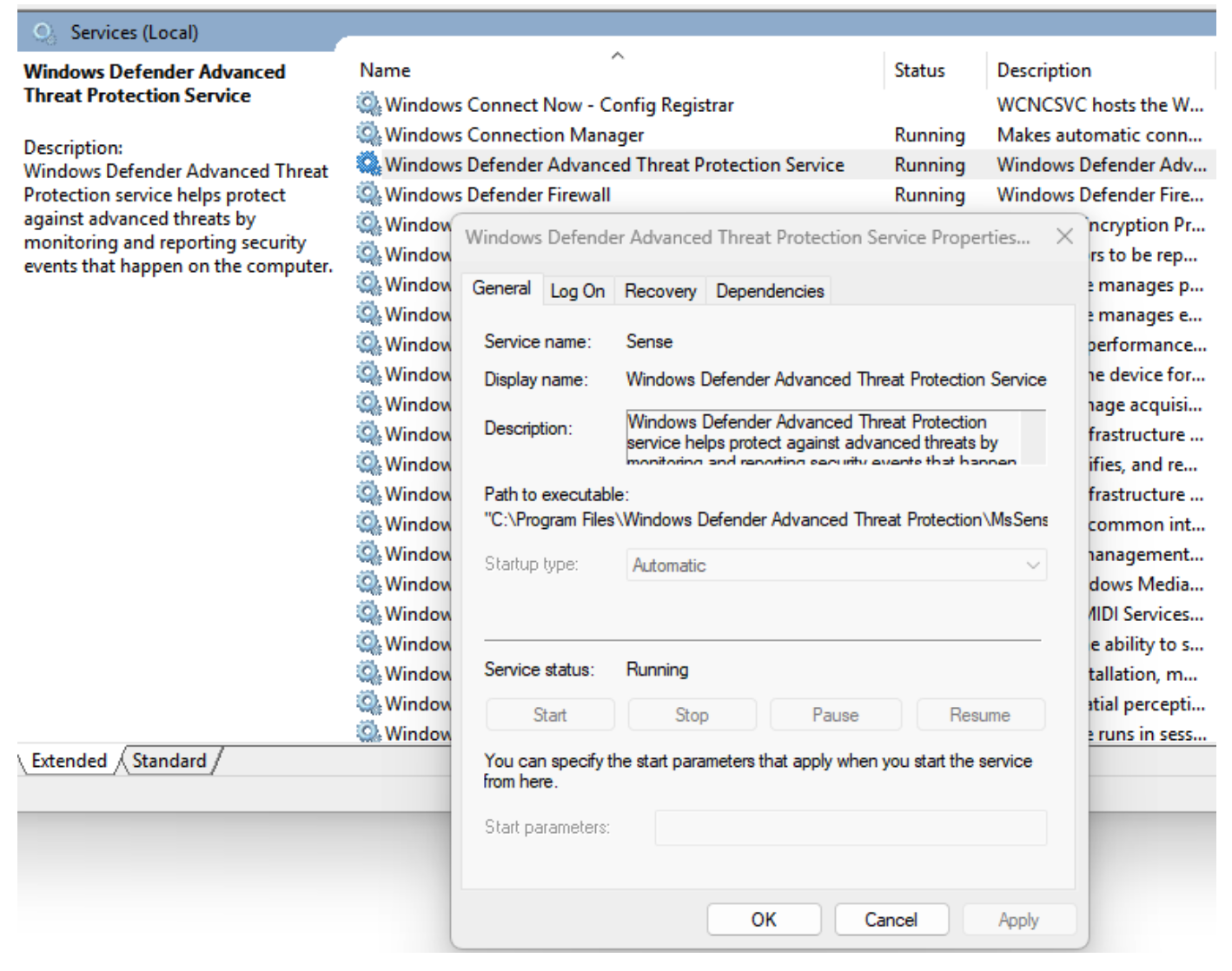Image resolution: width=1232 pixels, height=971 pixels.
Task: Switch to the Standard view tab
Action: [169, 761]
